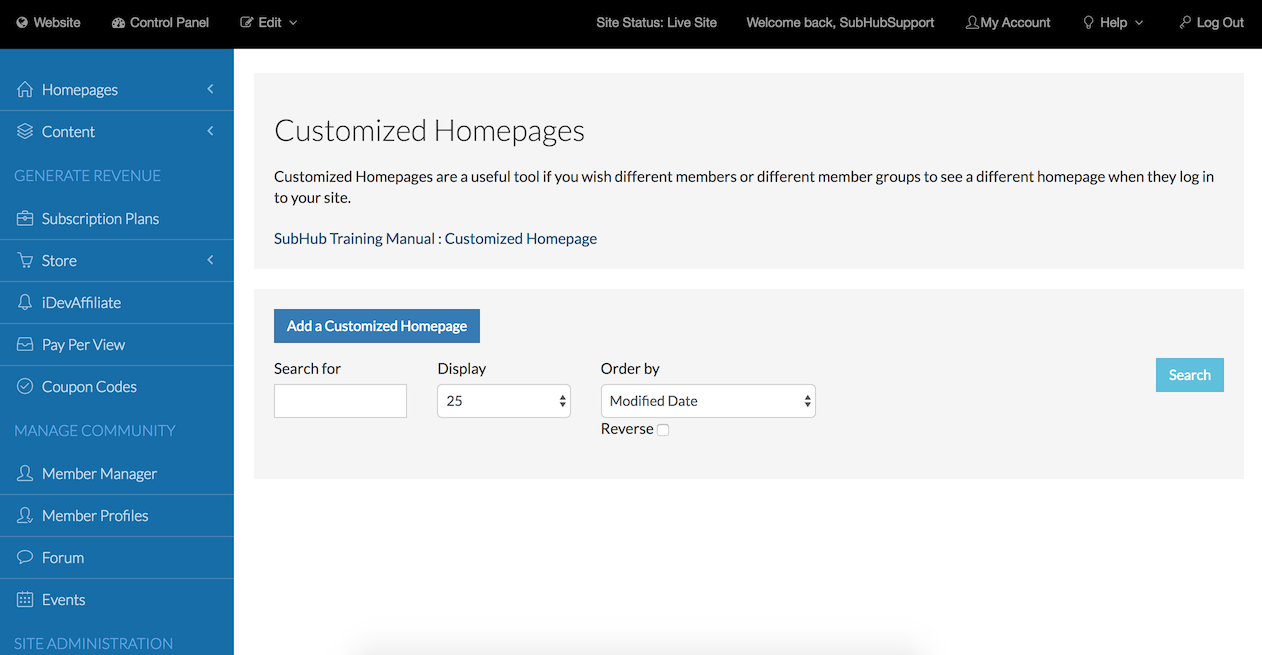Image resolution: width=1262 pixels, height=655 pixels.
Task: Click the lightbulb icon beside Help
Action: (1089, 22)
